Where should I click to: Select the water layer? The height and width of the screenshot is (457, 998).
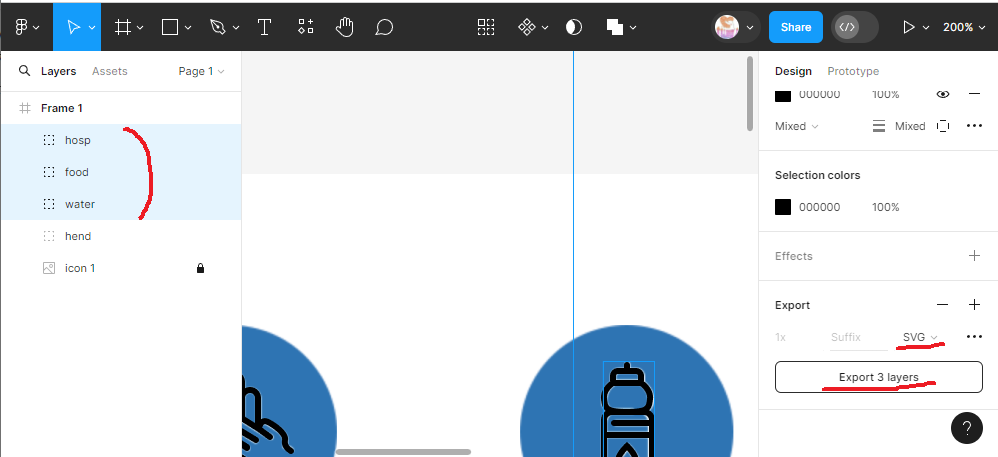121,204
